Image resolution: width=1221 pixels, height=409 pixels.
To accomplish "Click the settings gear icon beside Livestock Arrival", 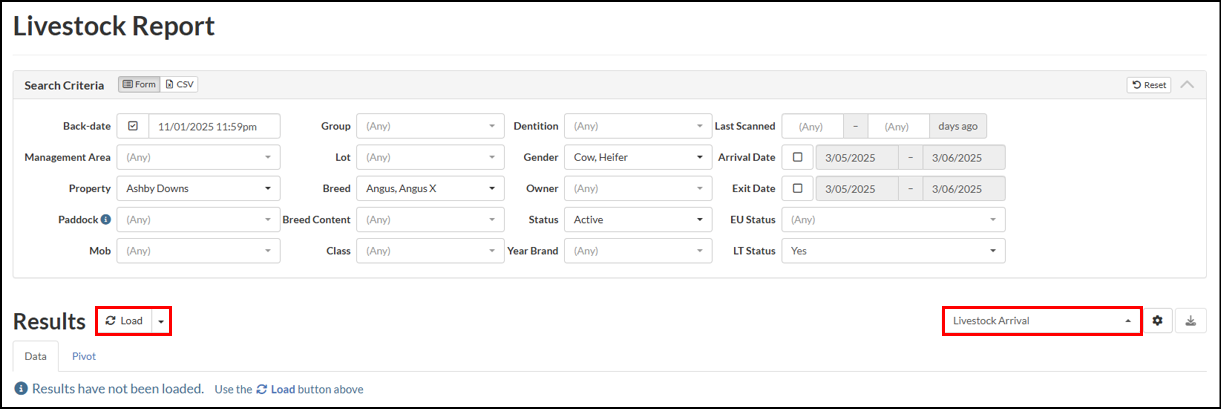I will click(x=1158, y=321).
